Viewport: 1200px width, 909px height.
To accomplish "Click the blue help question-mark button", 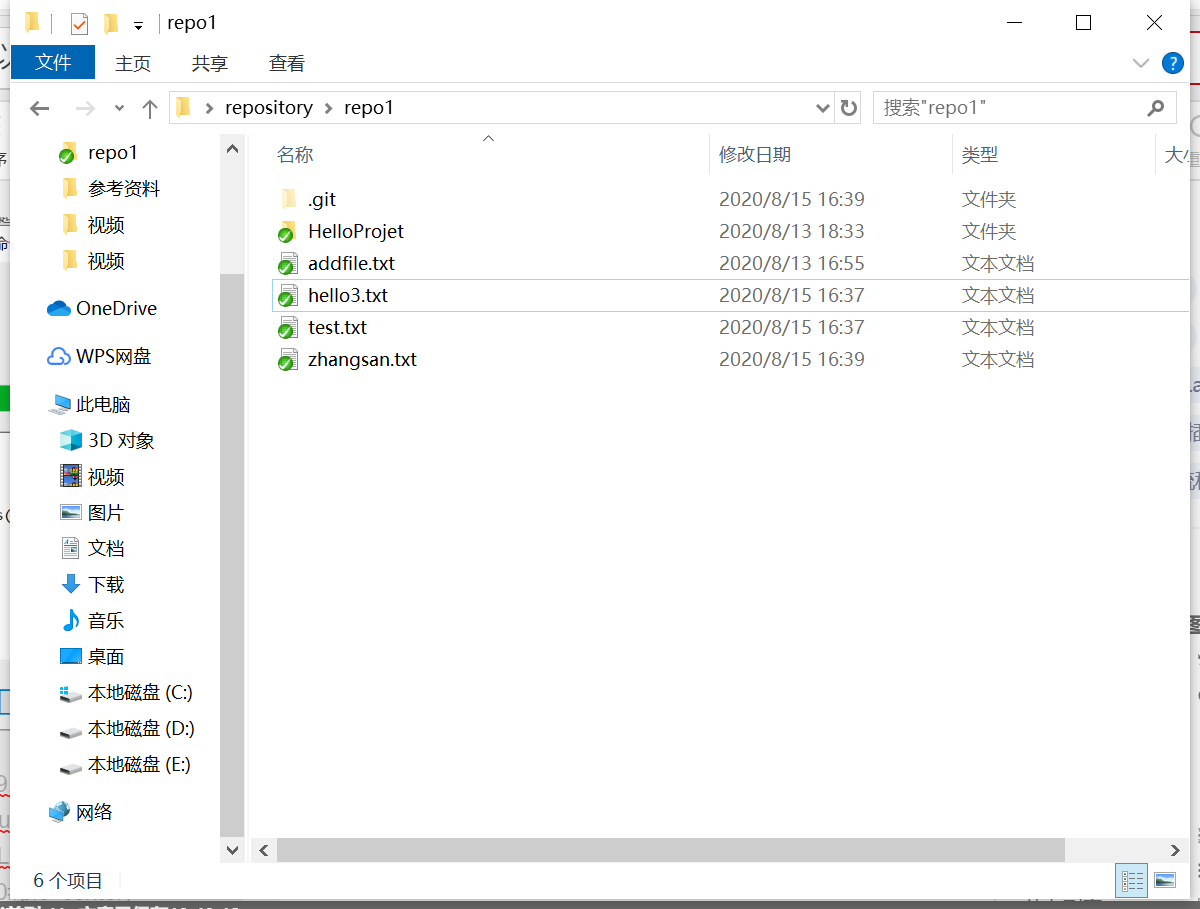I will click(x=1172, y=62).
